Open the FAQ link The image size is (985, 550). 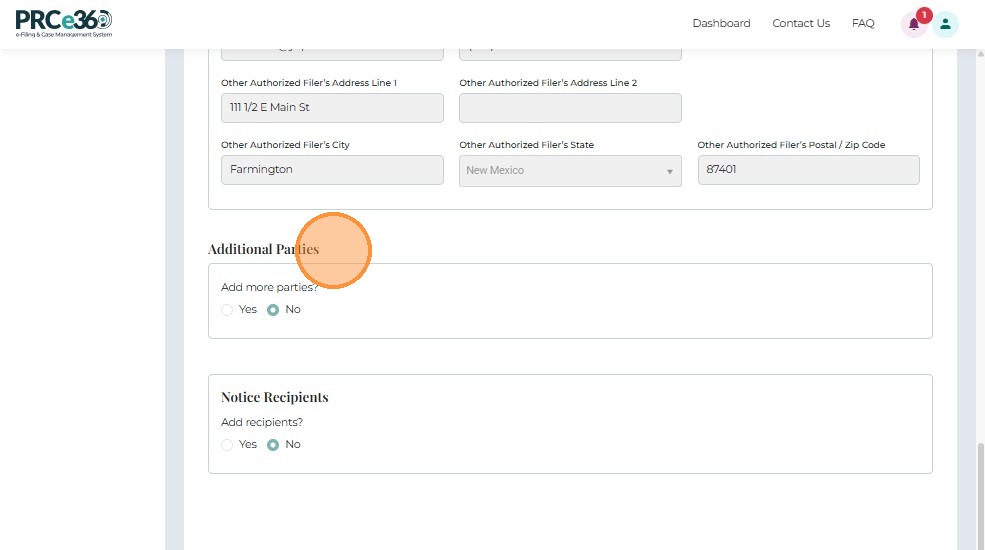coord(863,23)
